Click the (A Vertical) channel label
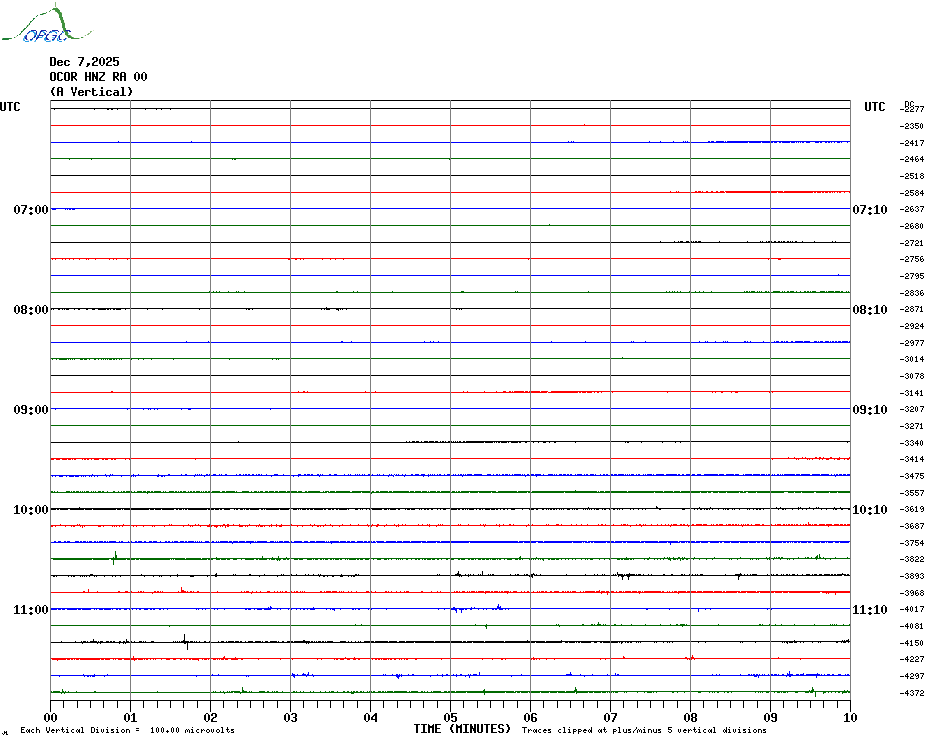 point(91,92)
